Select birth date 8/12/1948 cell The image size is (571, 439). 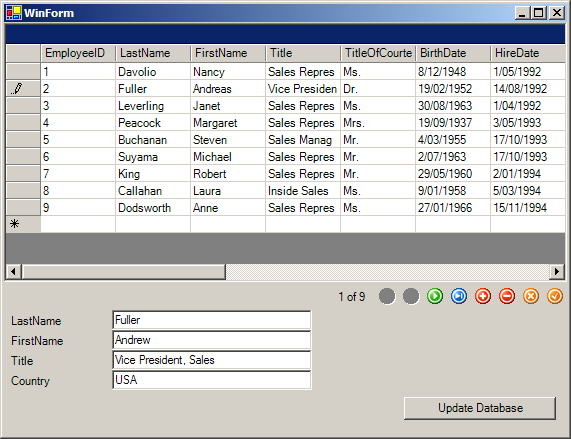[x=453, y=72]
